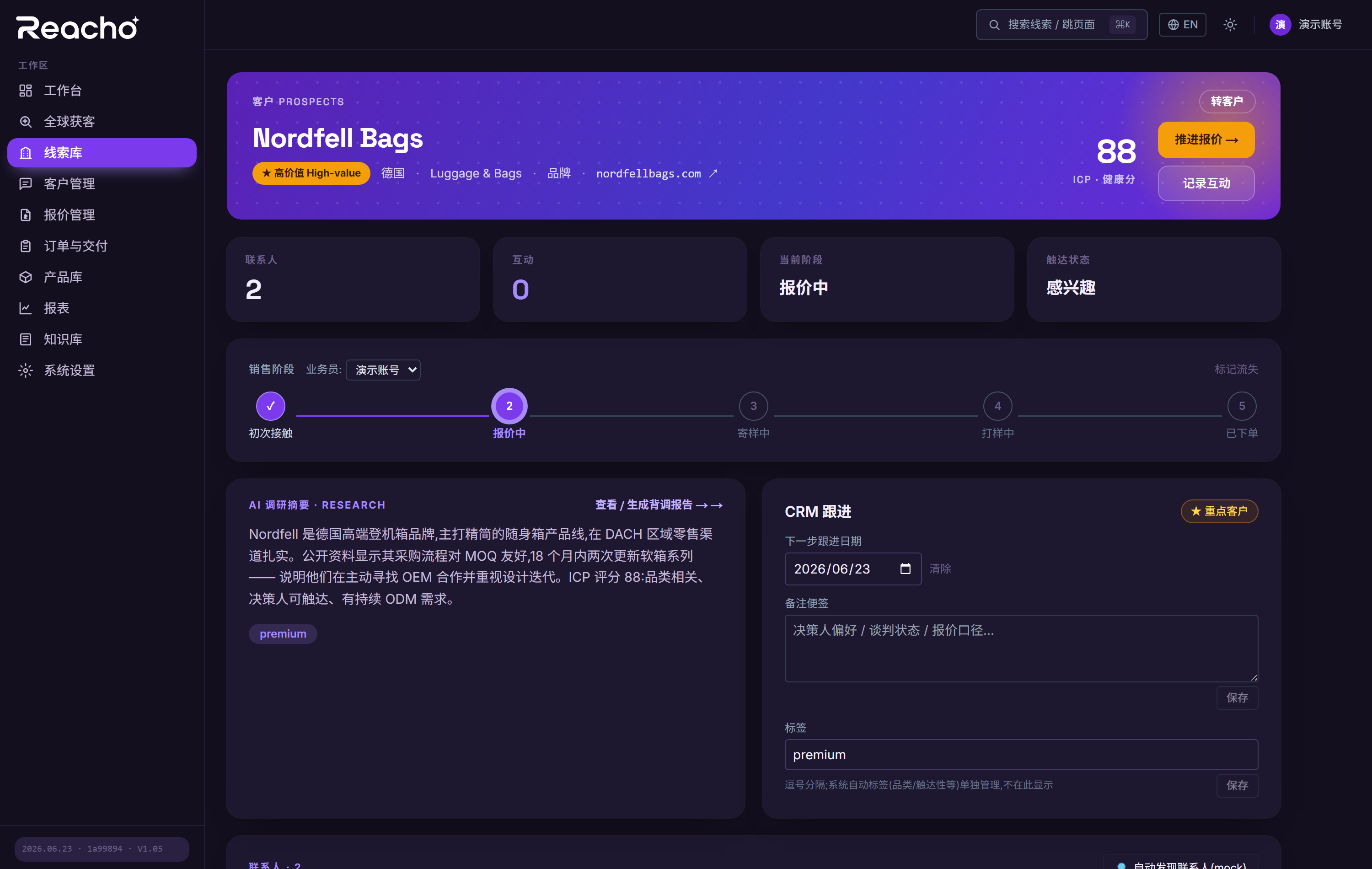Click the Luggage & Bags category text
This screenshot has height=869, width=1372.
coord(476,173)
